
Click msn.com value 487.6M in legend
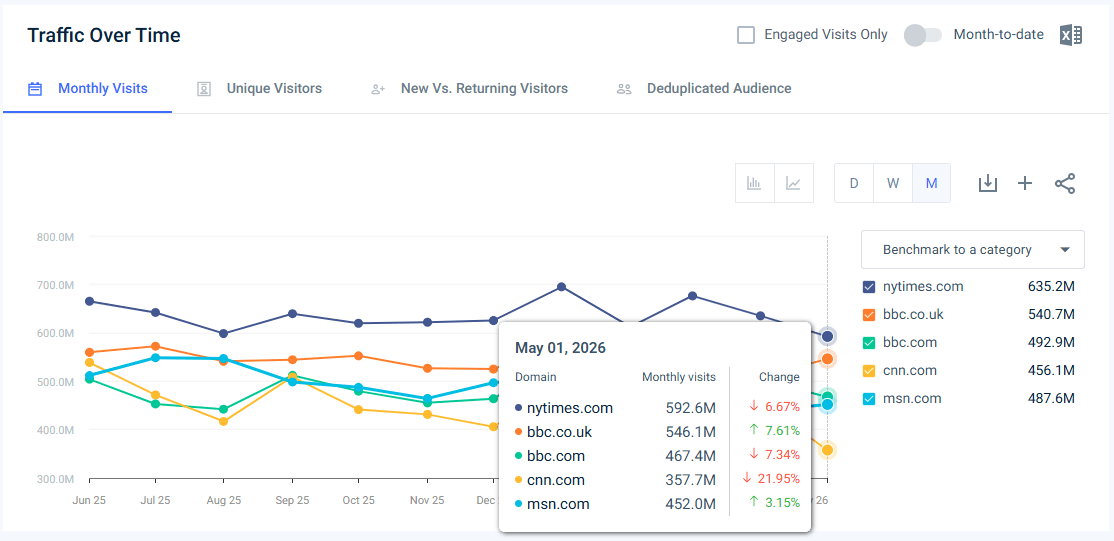click(x=1051, y=399)
